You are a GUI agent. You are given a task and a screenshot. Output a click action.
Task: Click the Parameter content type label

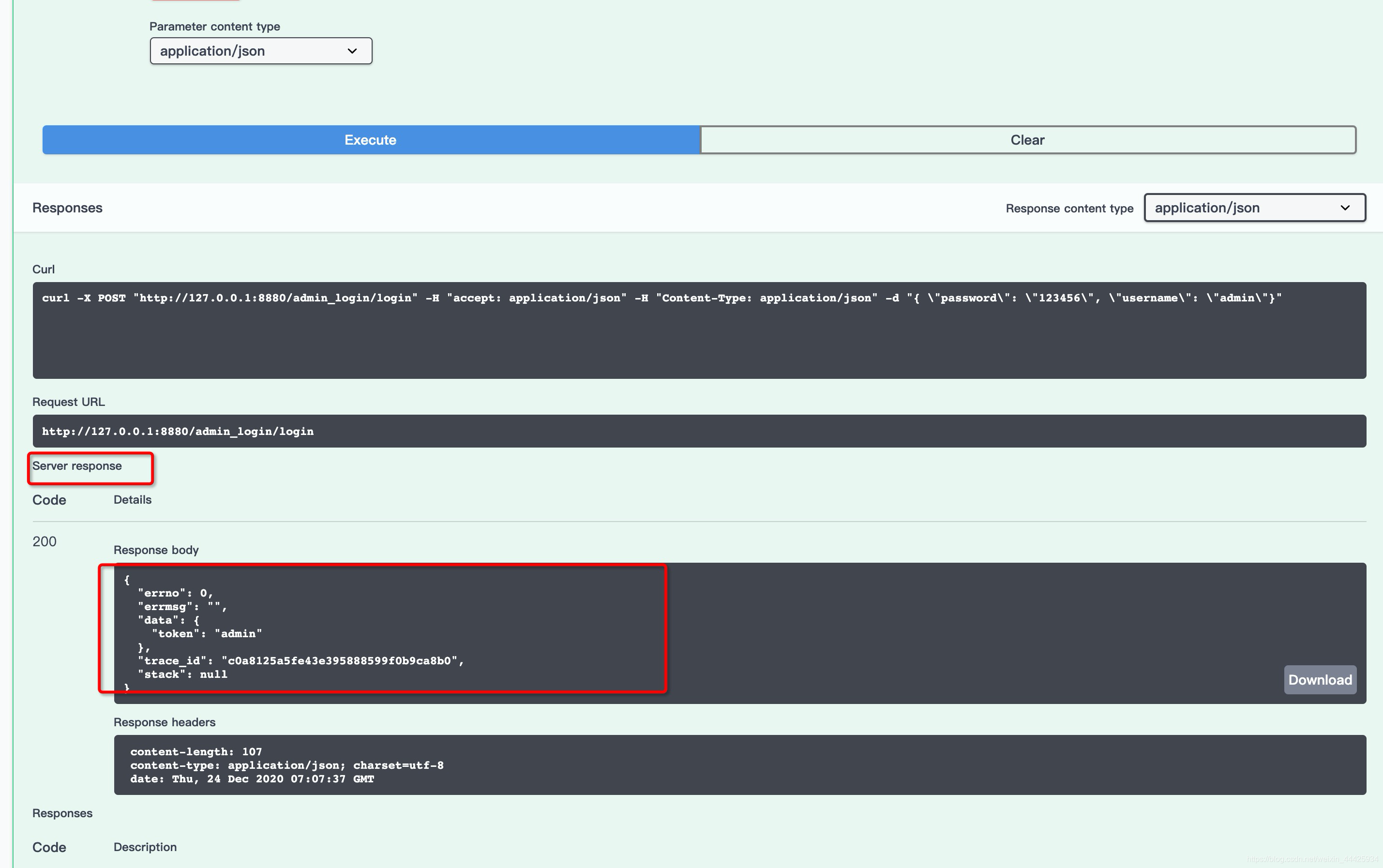click(x=215, y=27)
